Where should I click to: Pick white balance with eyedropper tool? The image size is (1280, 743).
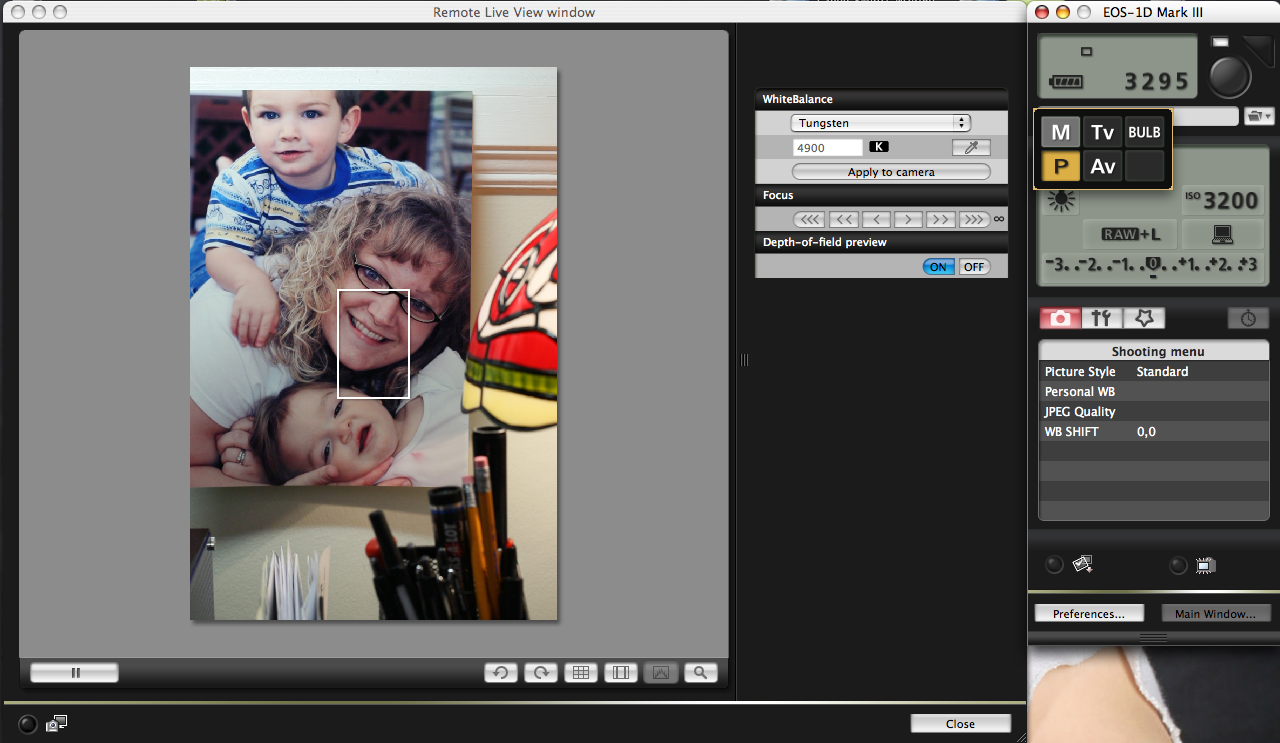pyautogui.click(x=970, y=147)
